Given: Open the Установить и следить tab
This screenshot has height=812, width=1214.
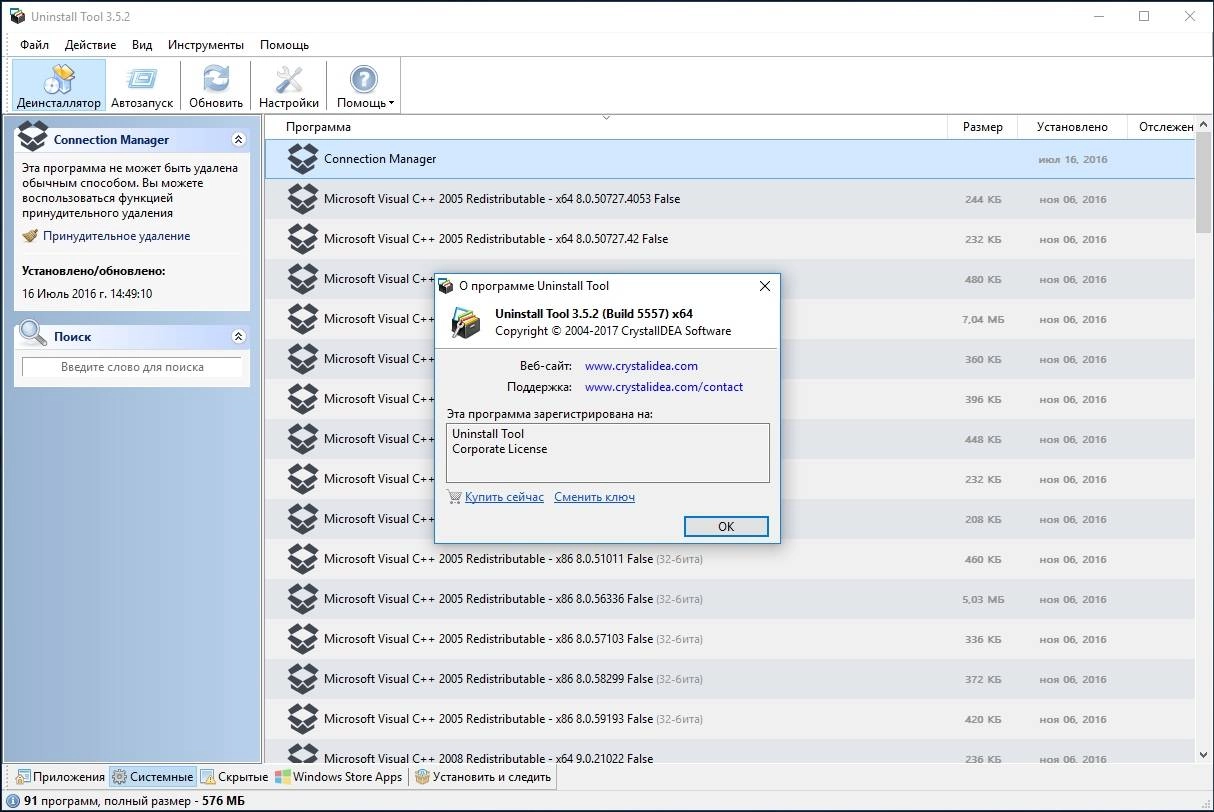Looking at the screenshot, I should [x=482, y=777].
